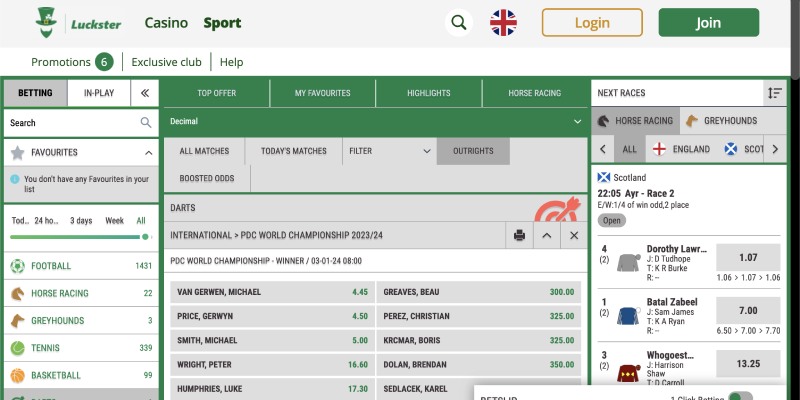Open Top Offer tab
This screenshot has height=400, width=800.
[x=217, y=93]
